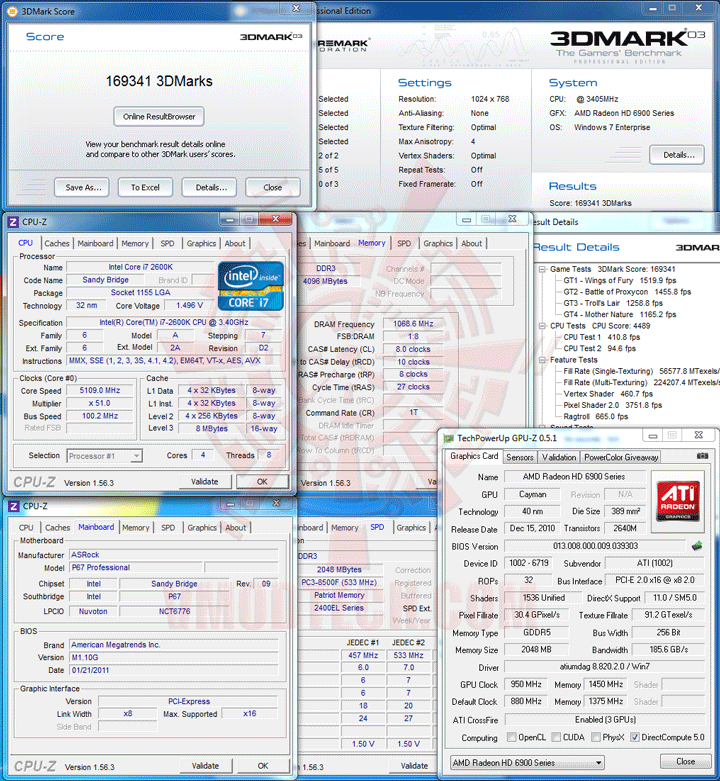Collapse the CPU Tests tree node
The height and width of the screenshot is (781, 720).
coord(542,326)
